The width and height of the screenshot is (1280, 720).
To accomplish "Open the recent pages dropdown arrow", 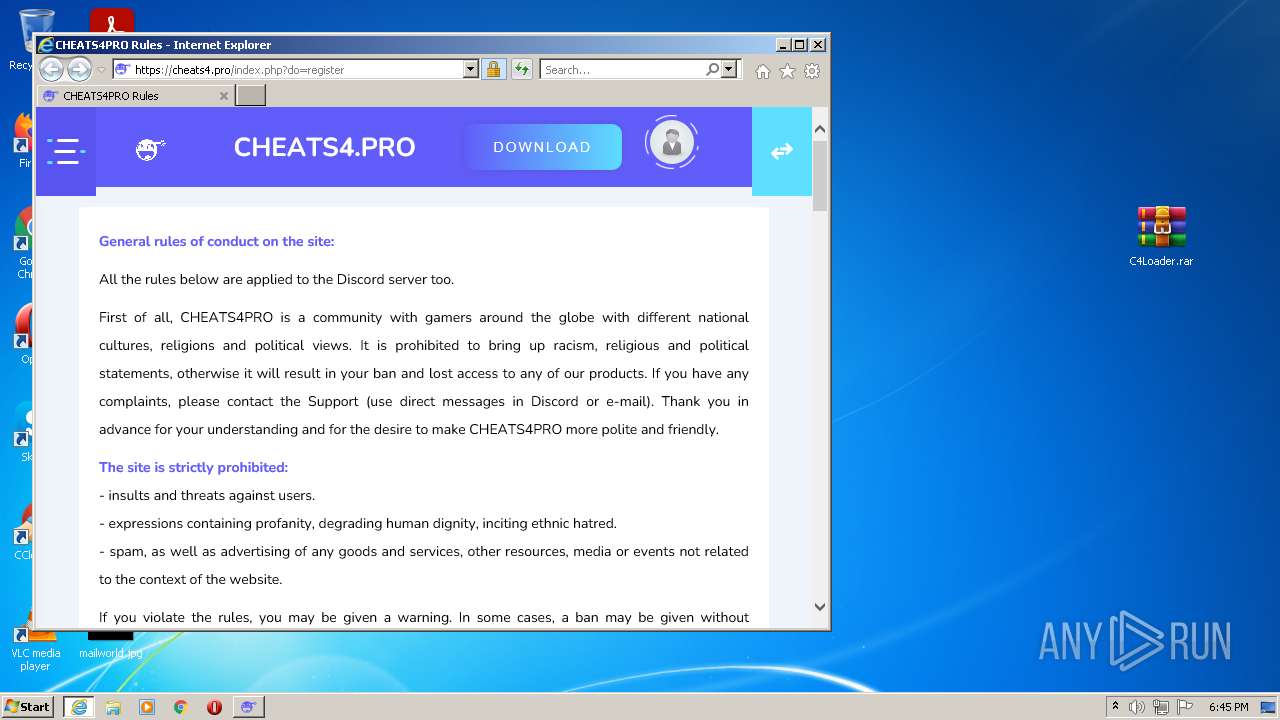I will click(x=101, y=70).
